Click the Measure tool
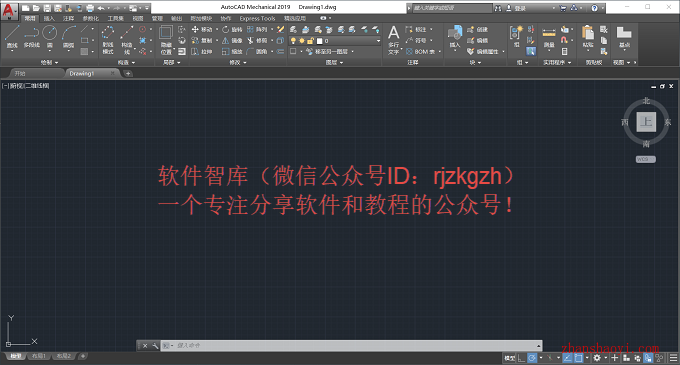Screen dimensions: 680x365 click(x=549, y=37)
